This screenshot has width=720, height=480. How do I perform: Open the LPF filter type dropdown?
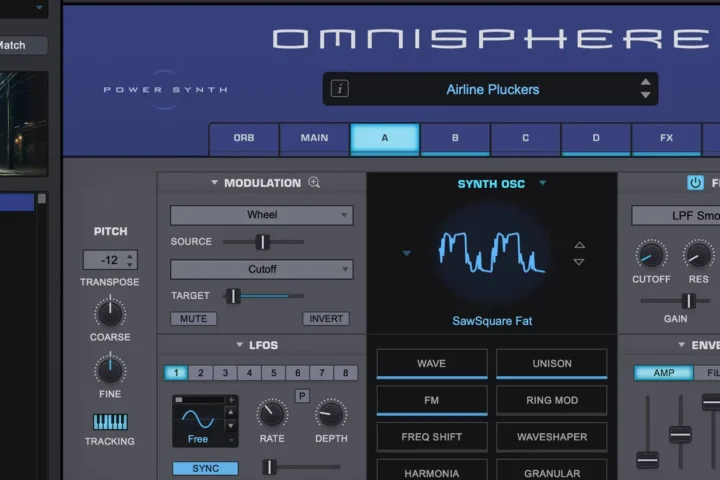tap(675, 215)
